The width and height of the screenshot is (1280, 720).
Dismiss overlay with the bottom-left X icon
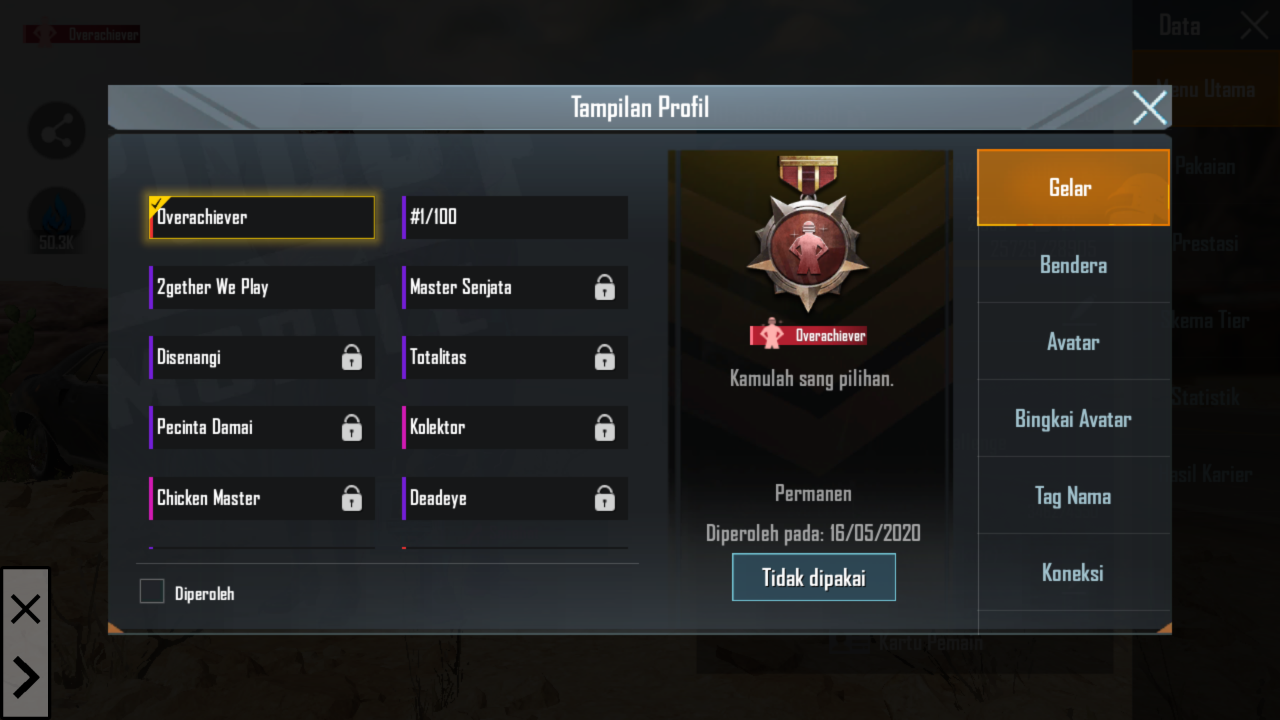[x=25, y=608]
